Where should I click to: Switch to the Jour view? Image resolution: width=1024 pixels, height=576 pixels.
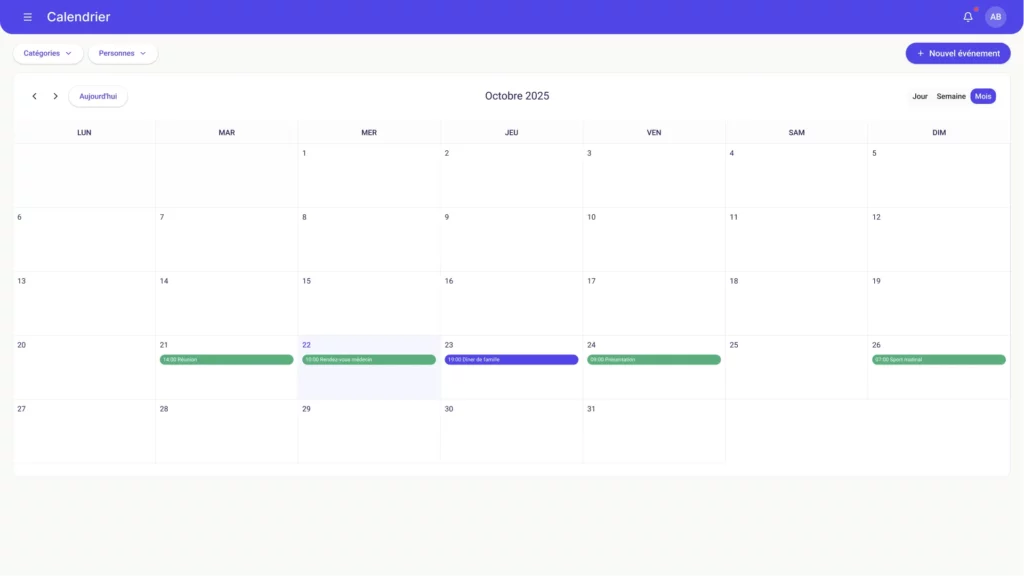tap(920, 96)
